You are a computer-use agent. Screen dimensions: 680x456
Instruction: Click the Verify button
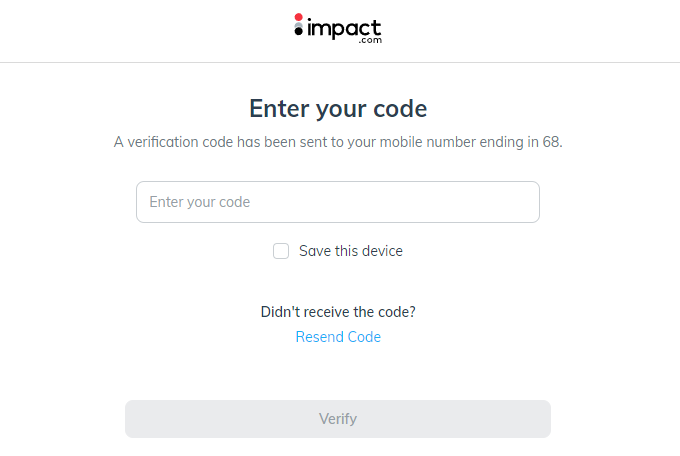(x=338, y=419)
